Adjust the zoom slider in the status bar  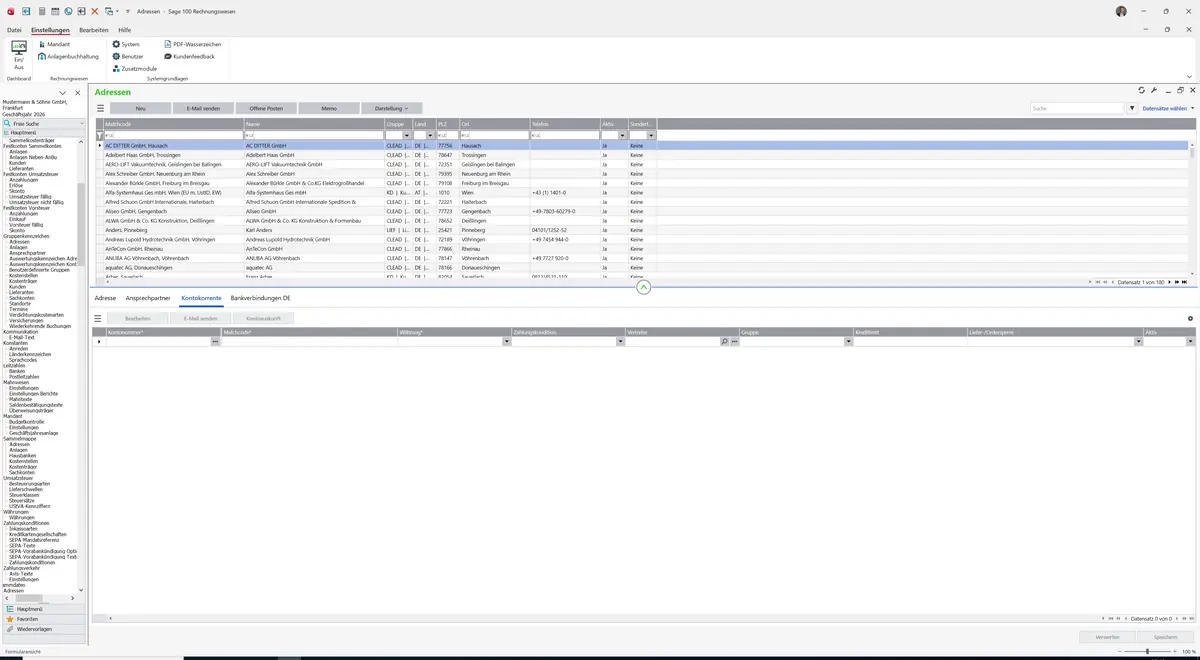(1147, 652)
